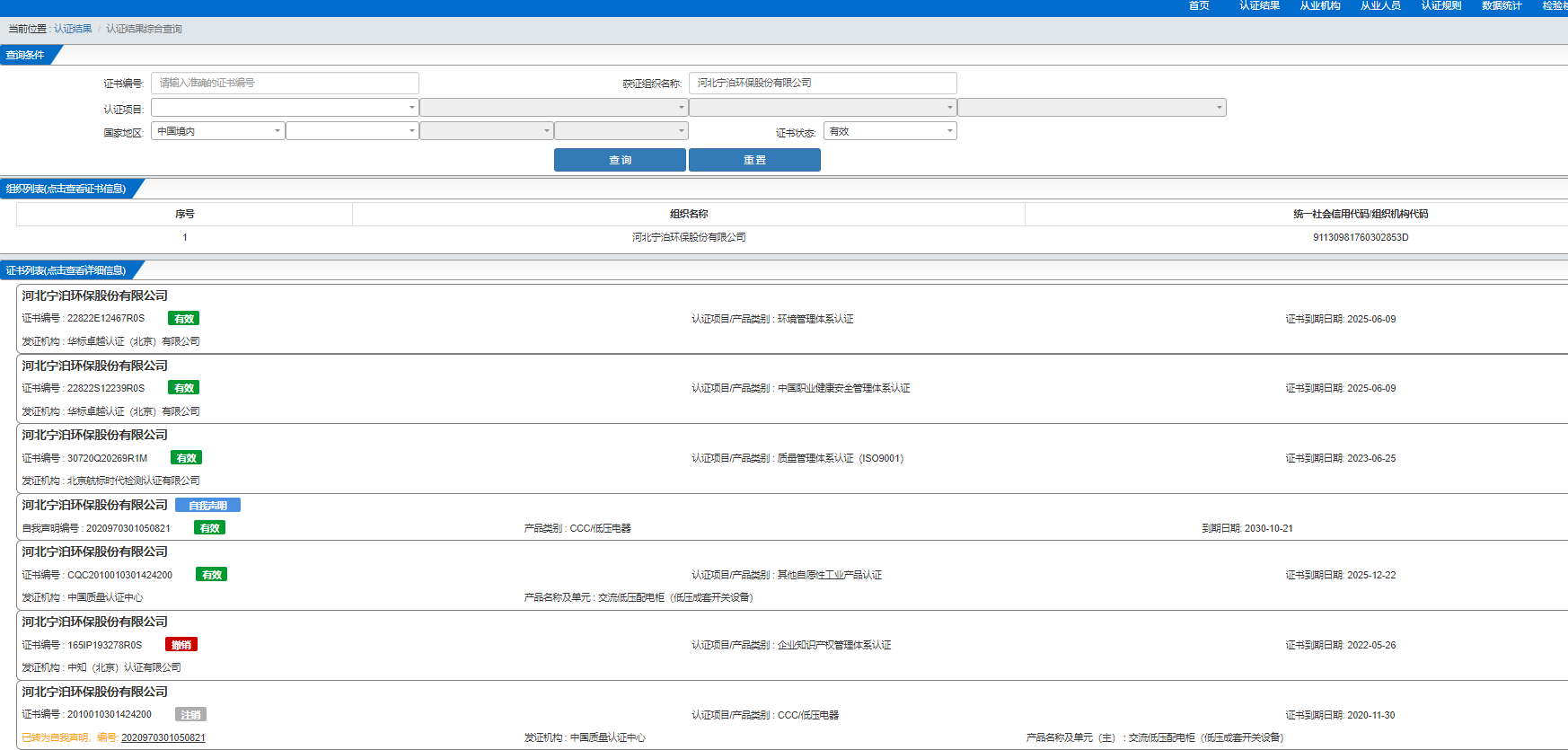Click 有效 badge of certificate 22822S12239R0S
This screenshot has width=1568, height=750.
click(x=183, y=388)
